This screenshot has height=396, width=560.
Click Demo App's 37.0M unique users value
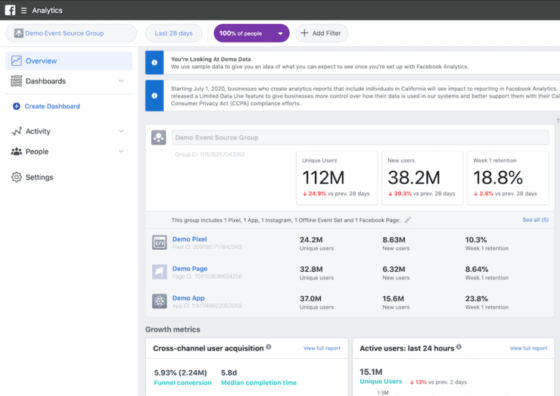pos(310,299)
